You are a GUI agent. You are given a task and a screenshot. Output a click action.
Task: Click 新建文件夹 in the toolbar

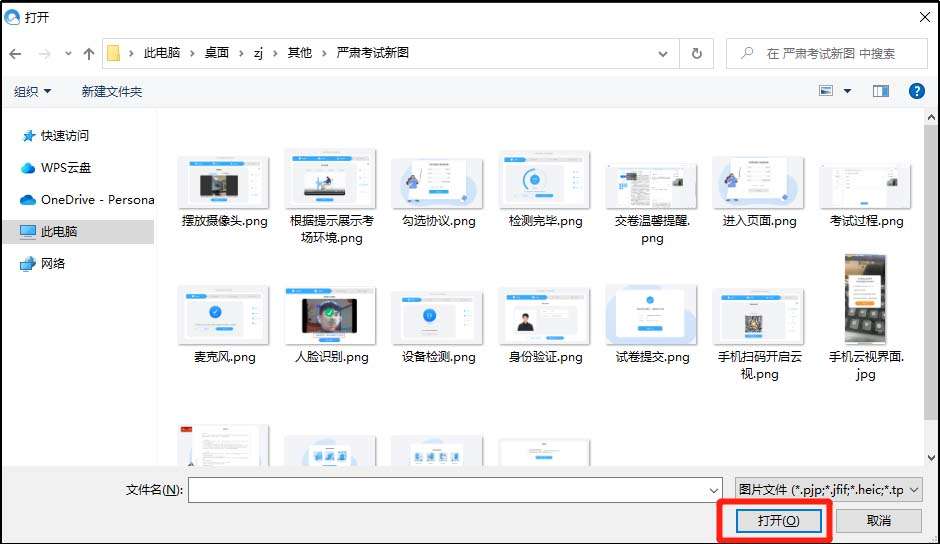[x=112, y=92]
